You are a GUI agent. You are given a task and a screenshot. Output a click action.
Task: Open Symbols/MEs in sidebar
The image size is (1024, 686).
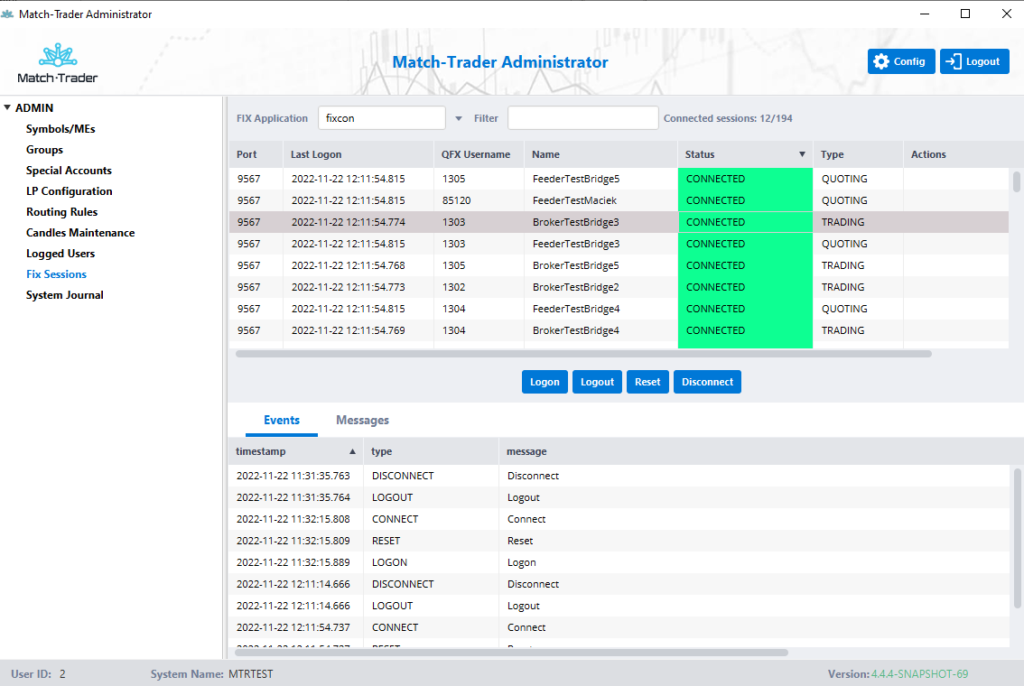[61, 129]
